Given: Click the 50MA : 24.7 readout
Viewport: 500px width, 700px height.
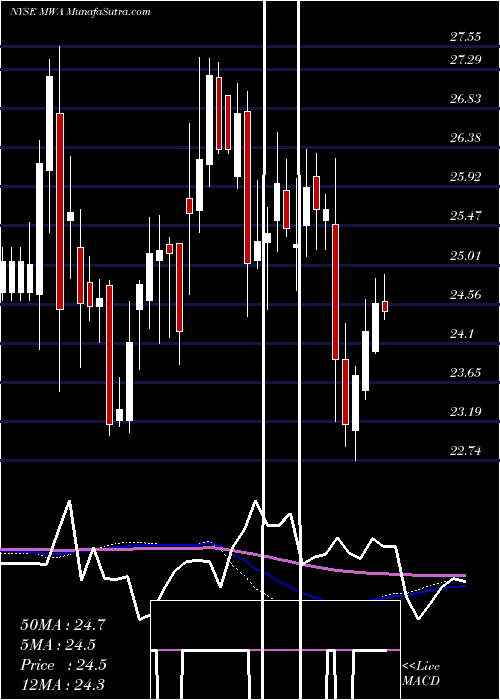Looking at the screenshot, I should (x=63, y=625).
